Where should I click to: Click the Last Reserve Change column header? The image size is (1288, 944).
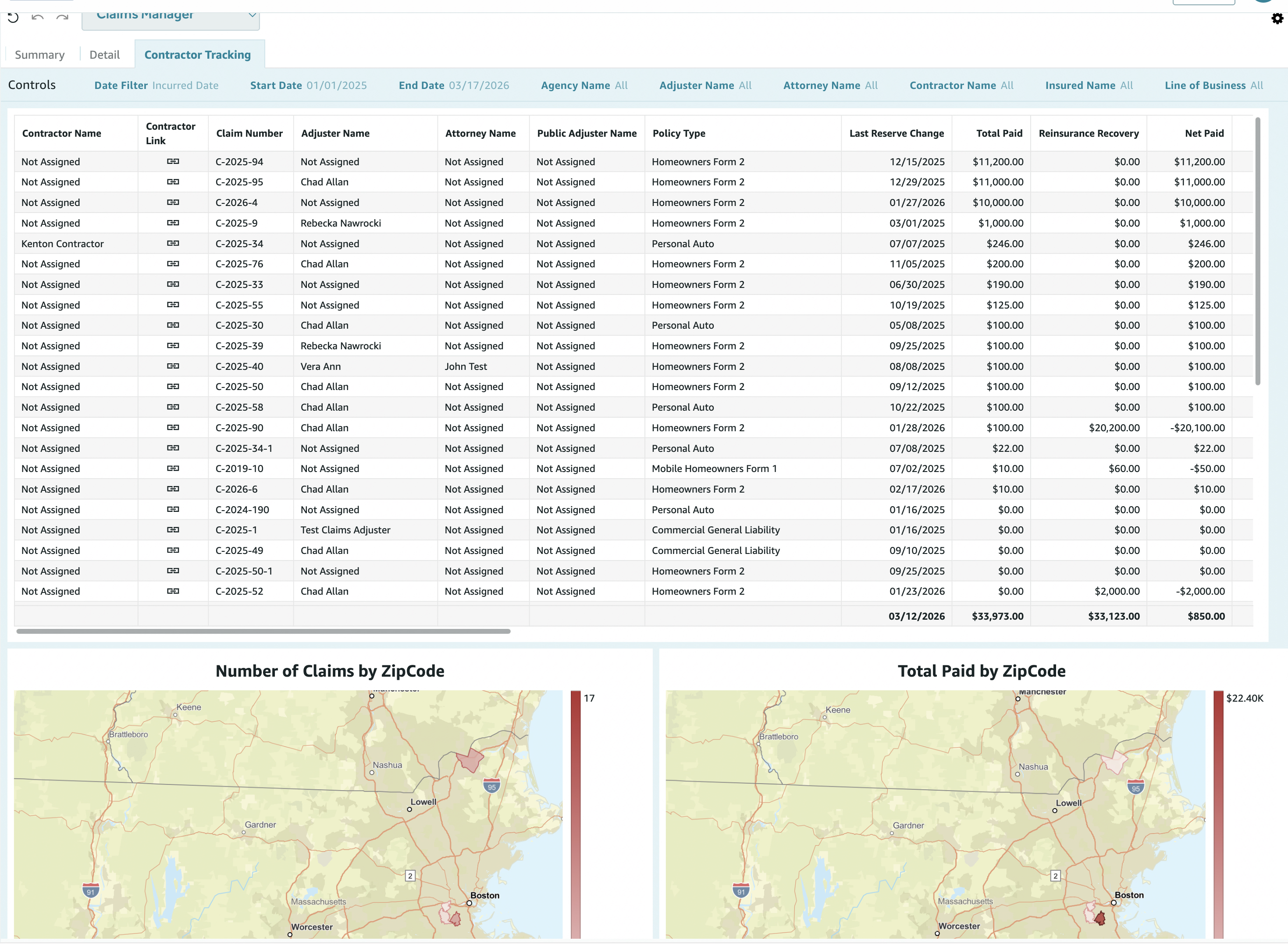pyautogui.click(x=896, y=133)
